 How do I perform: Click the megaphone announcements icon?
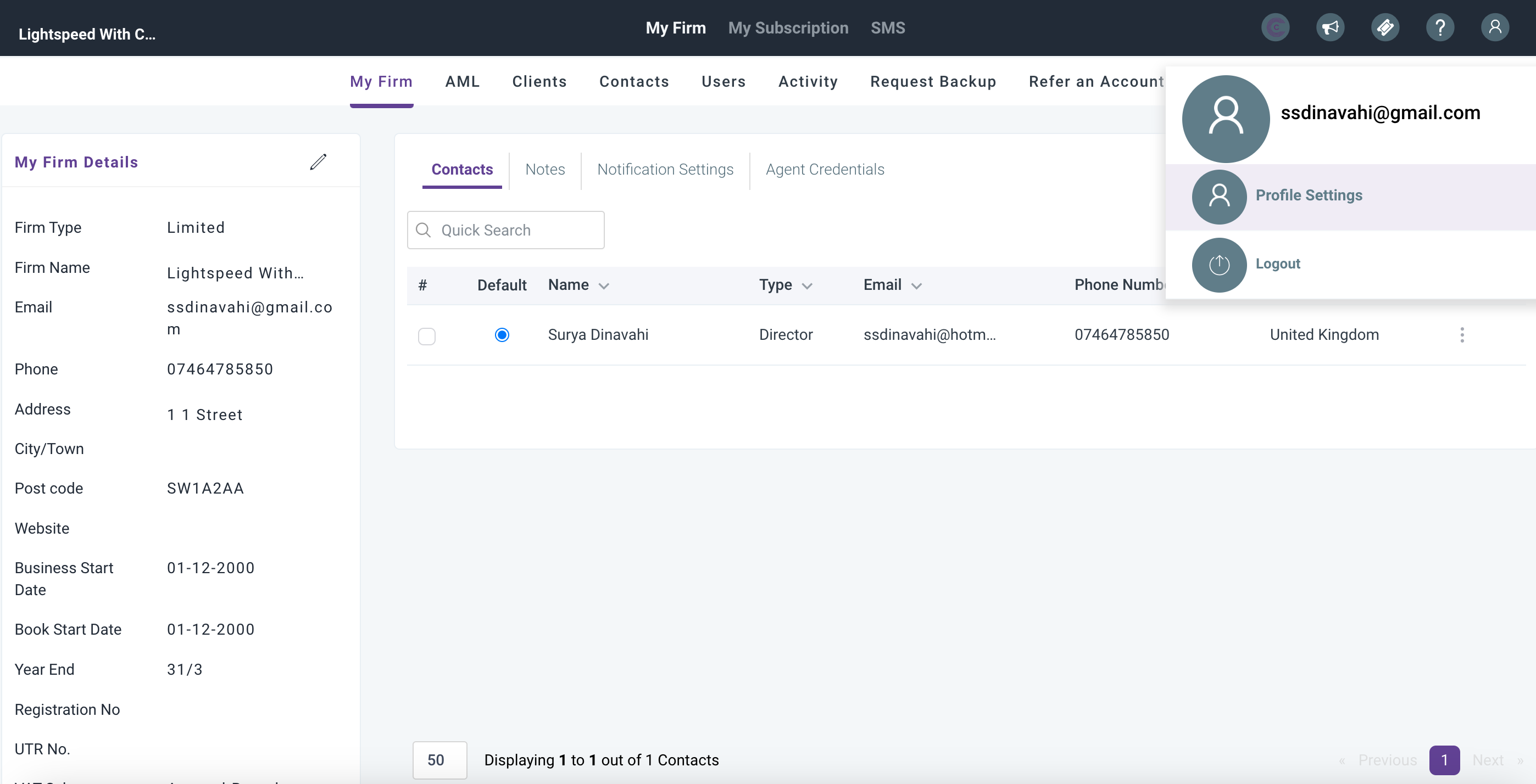click(x=1329, y=27)
